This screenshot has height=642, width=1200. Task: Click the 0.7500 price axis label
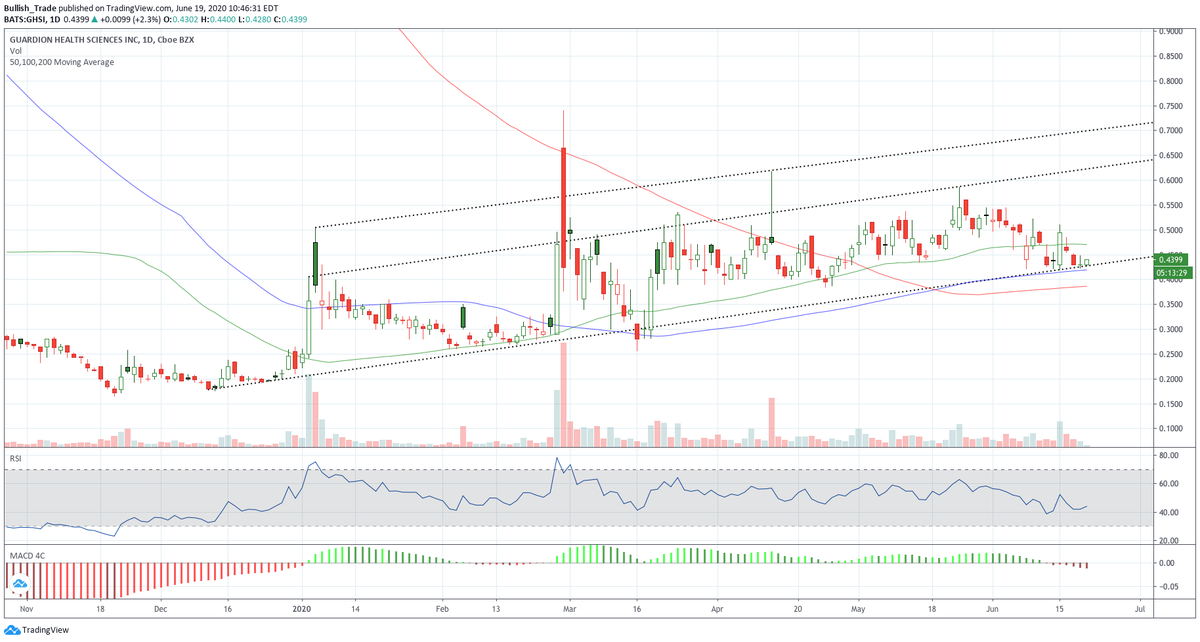coord(1169,105)
